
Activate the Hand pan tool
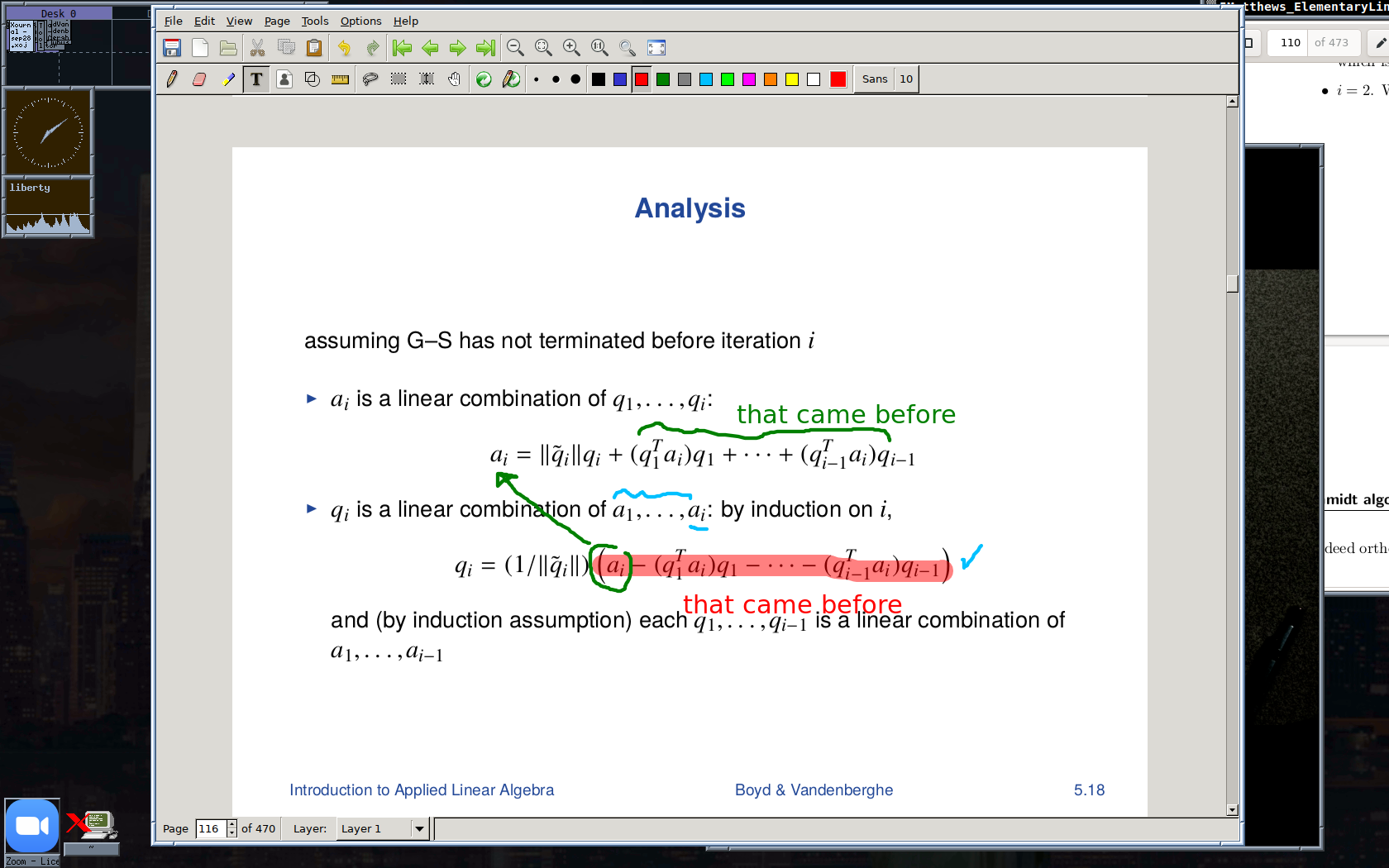coord(454,79)
